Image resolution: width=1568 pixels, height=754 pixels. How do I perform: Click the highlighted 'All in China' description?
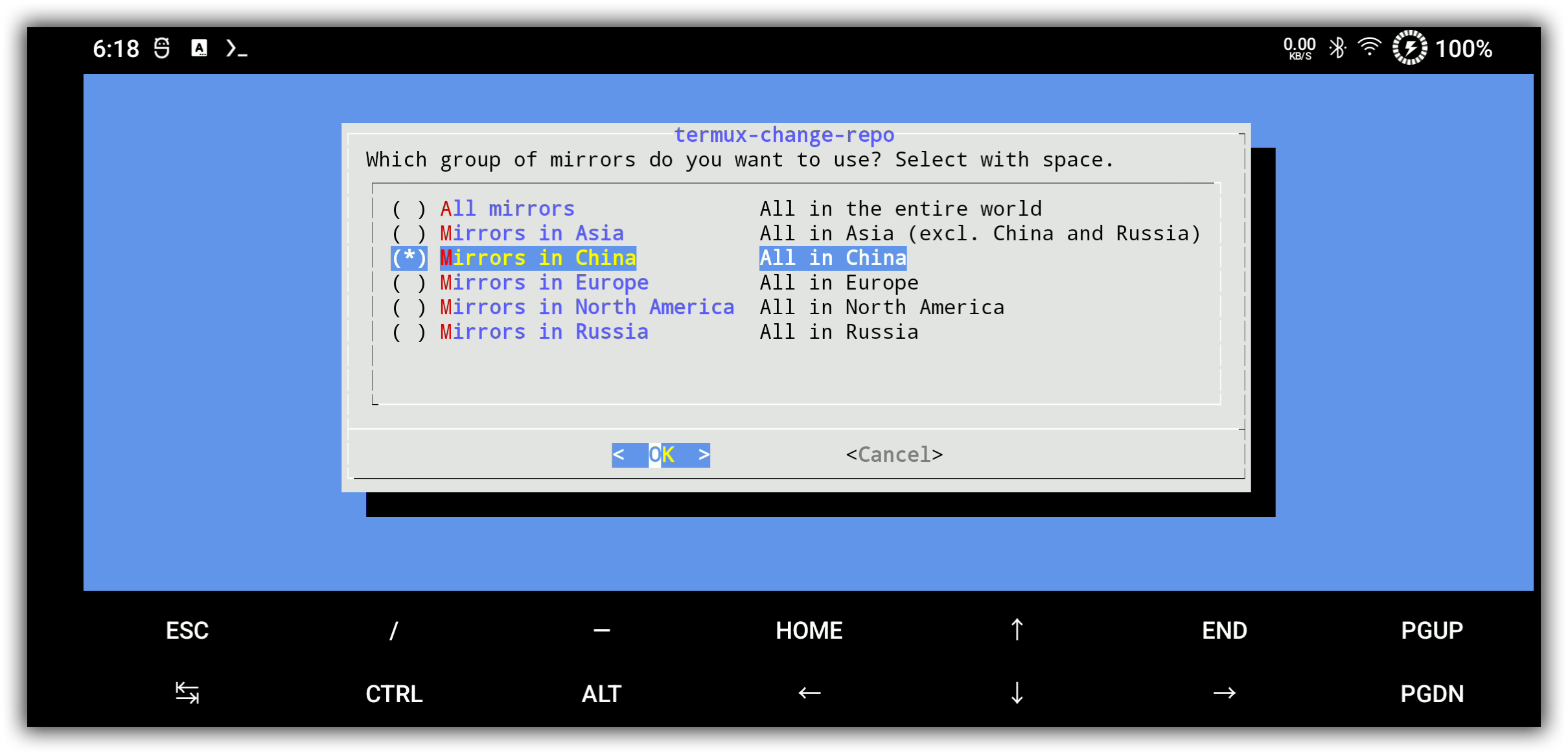(833, 258)
